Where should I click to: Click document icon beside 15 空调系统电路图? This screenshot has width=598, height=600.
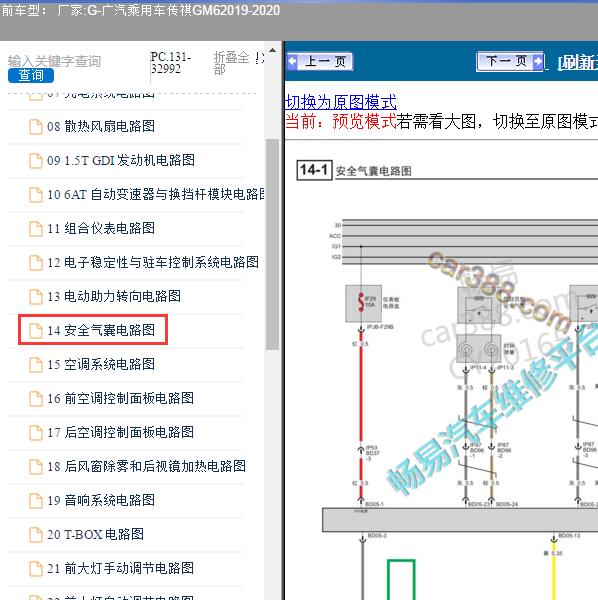[36, 365]
